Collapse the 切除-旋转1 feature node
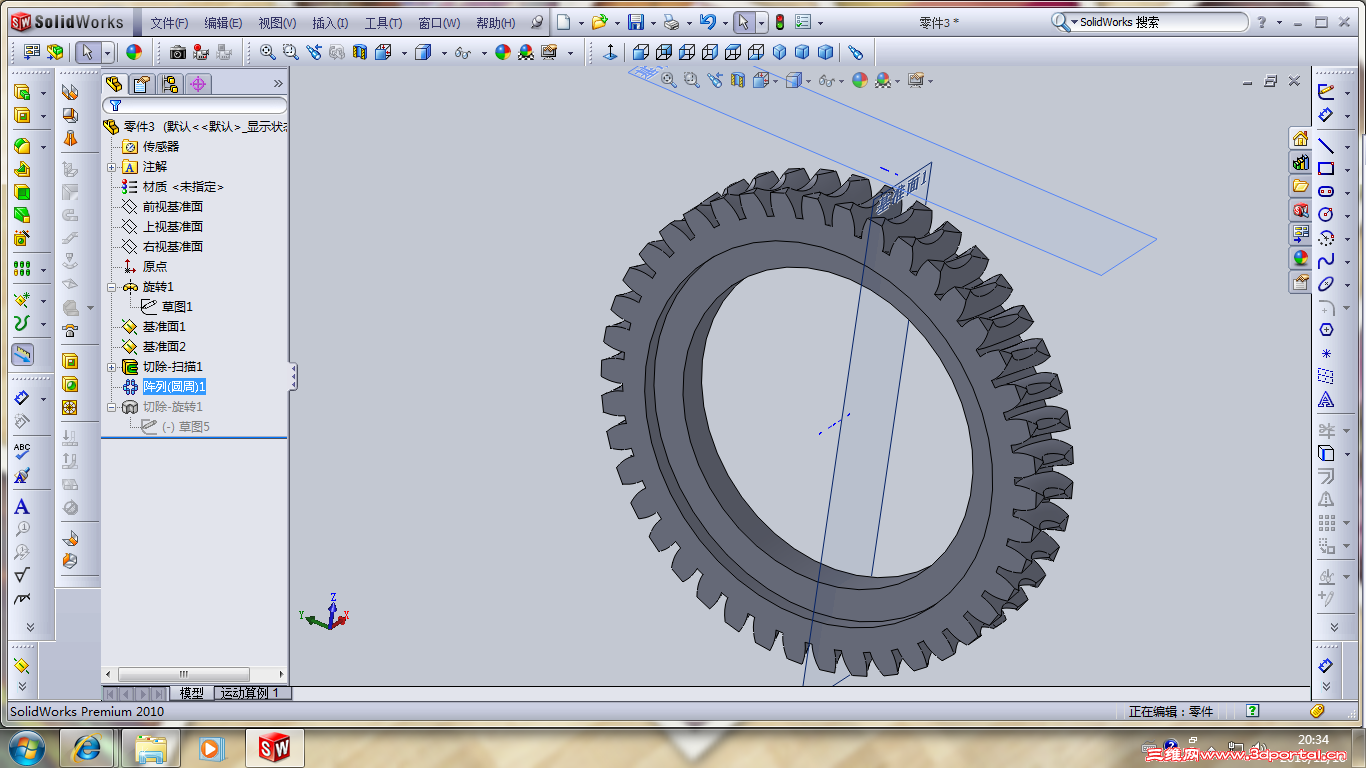1366x768 pixels. [112, 407]
